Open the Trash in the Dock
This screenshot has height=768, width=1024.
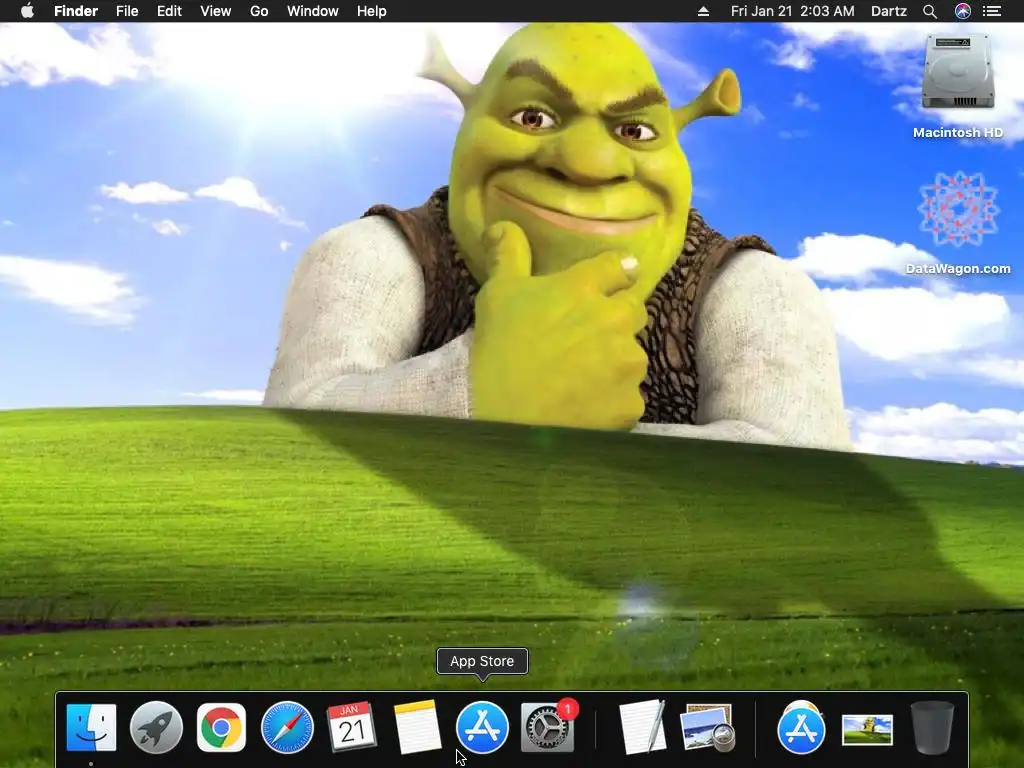[933, 727]
